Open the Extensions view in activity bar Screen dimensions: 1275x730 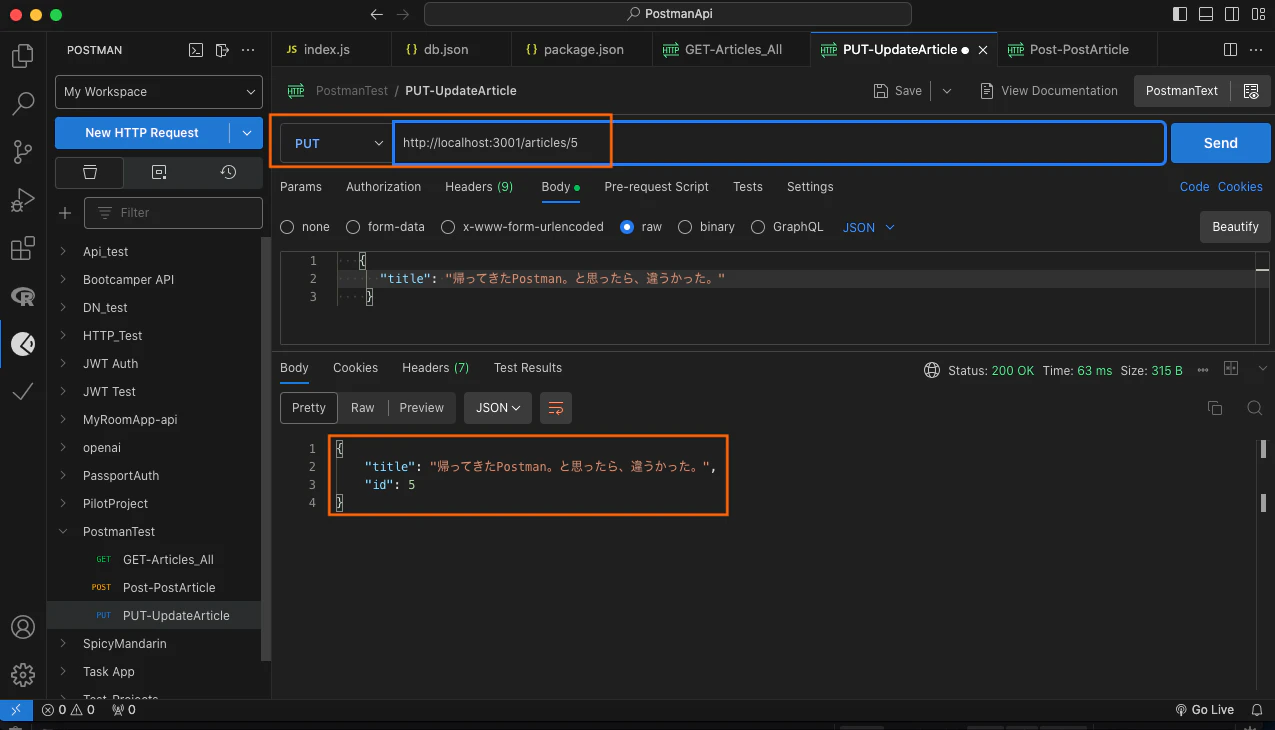pos(22,248)
